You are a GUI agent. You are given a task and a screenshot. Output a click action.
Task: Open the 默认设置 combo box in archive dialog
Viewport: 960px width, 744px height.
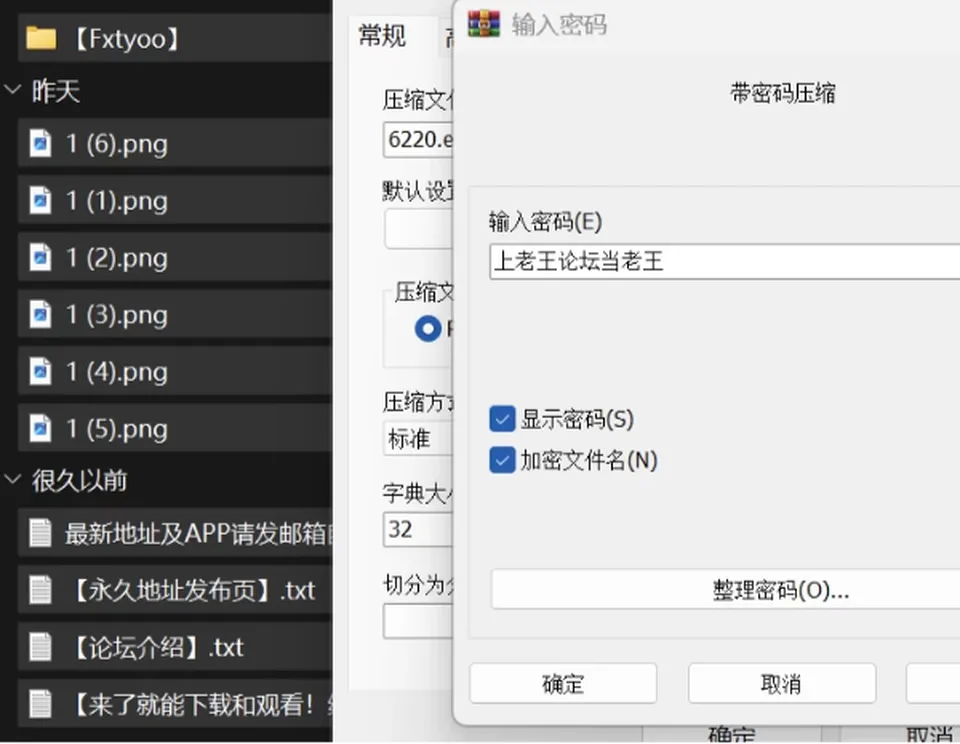pyautogui.click(x=419, y=228)
